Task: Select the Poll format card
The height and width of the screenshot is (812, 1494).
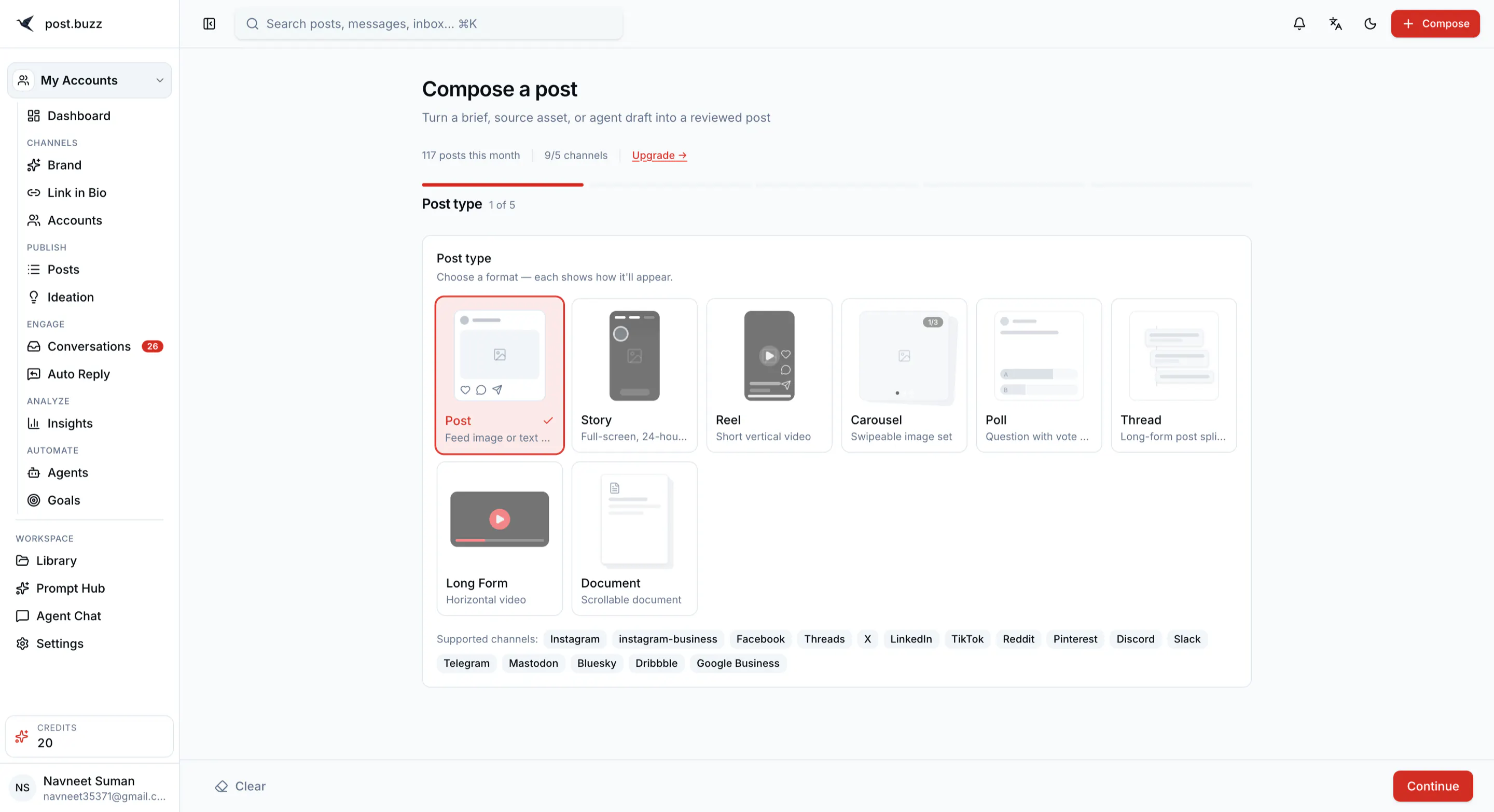Action: point(1039,375)
